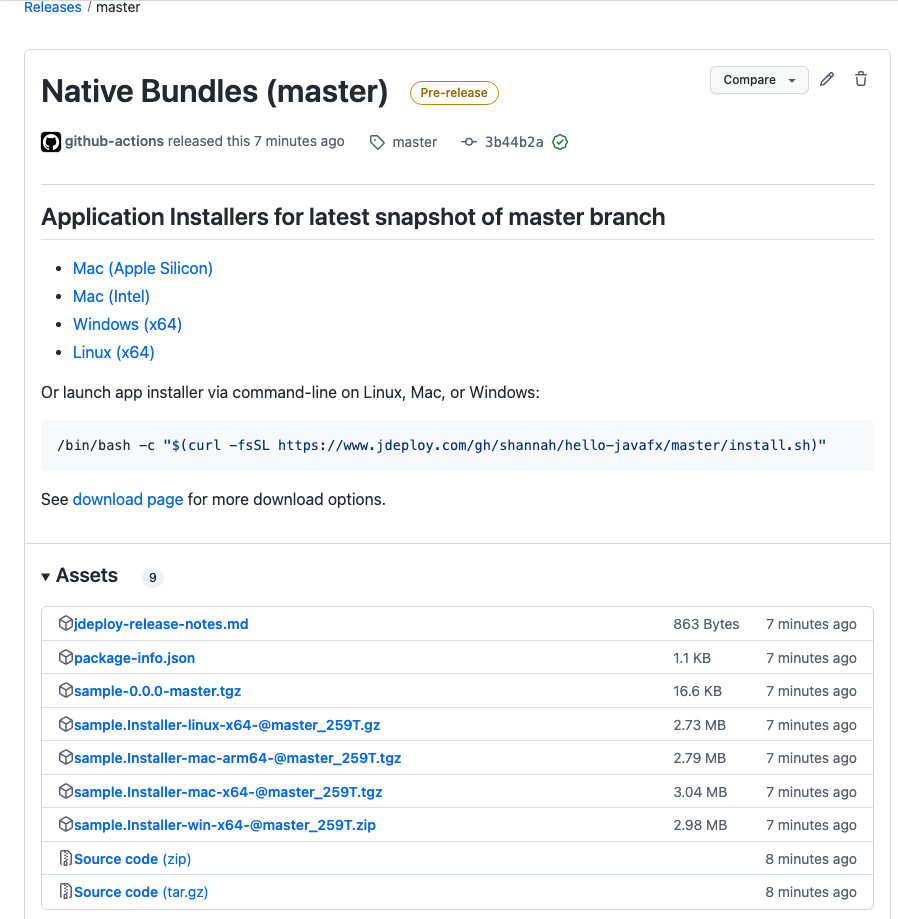Collapse the Assets section triangle
This screenshot has height=919, width=898.
46,577
